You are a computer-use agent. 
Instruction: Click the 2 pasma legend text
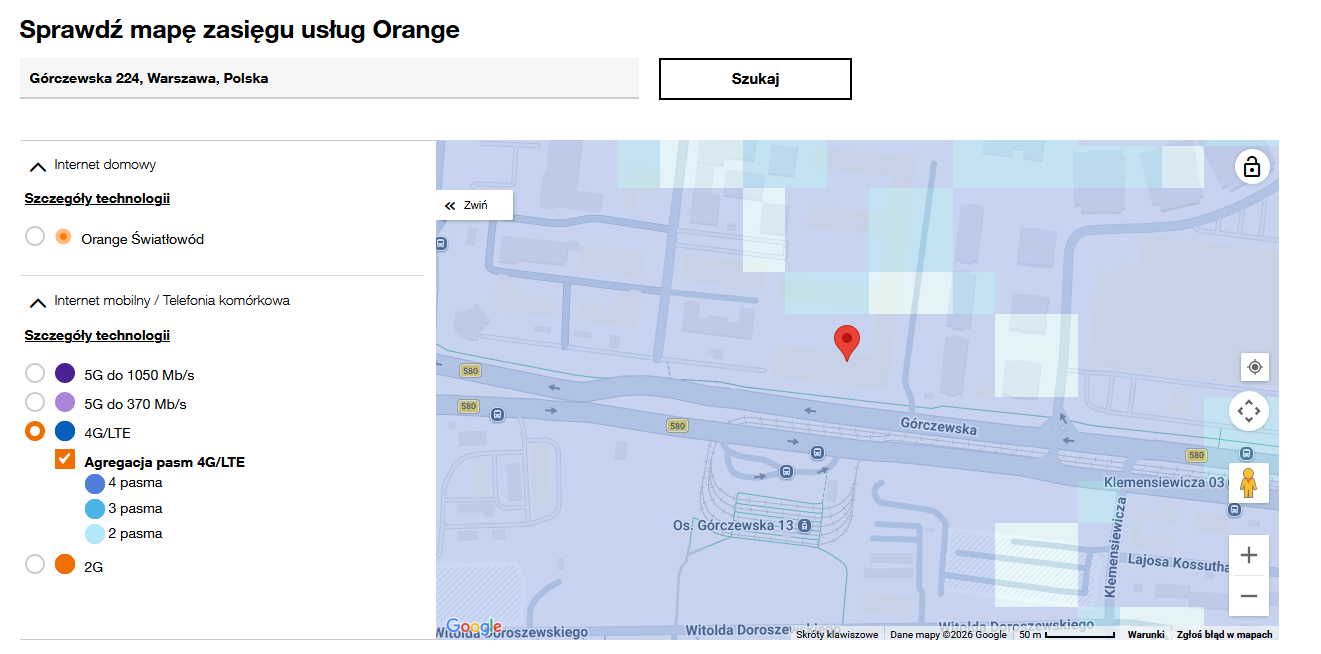pyautogui.click(x=135, y=533)
